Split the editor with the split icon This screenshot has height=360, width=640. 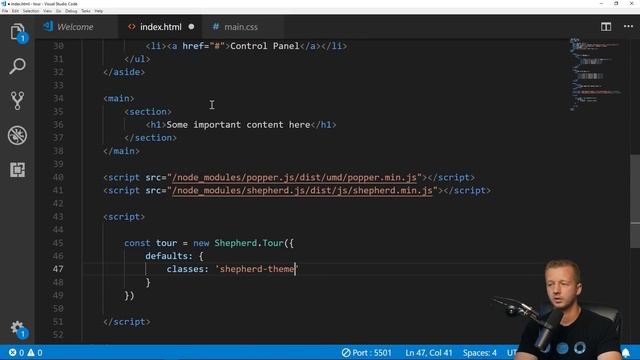point(606,27)
